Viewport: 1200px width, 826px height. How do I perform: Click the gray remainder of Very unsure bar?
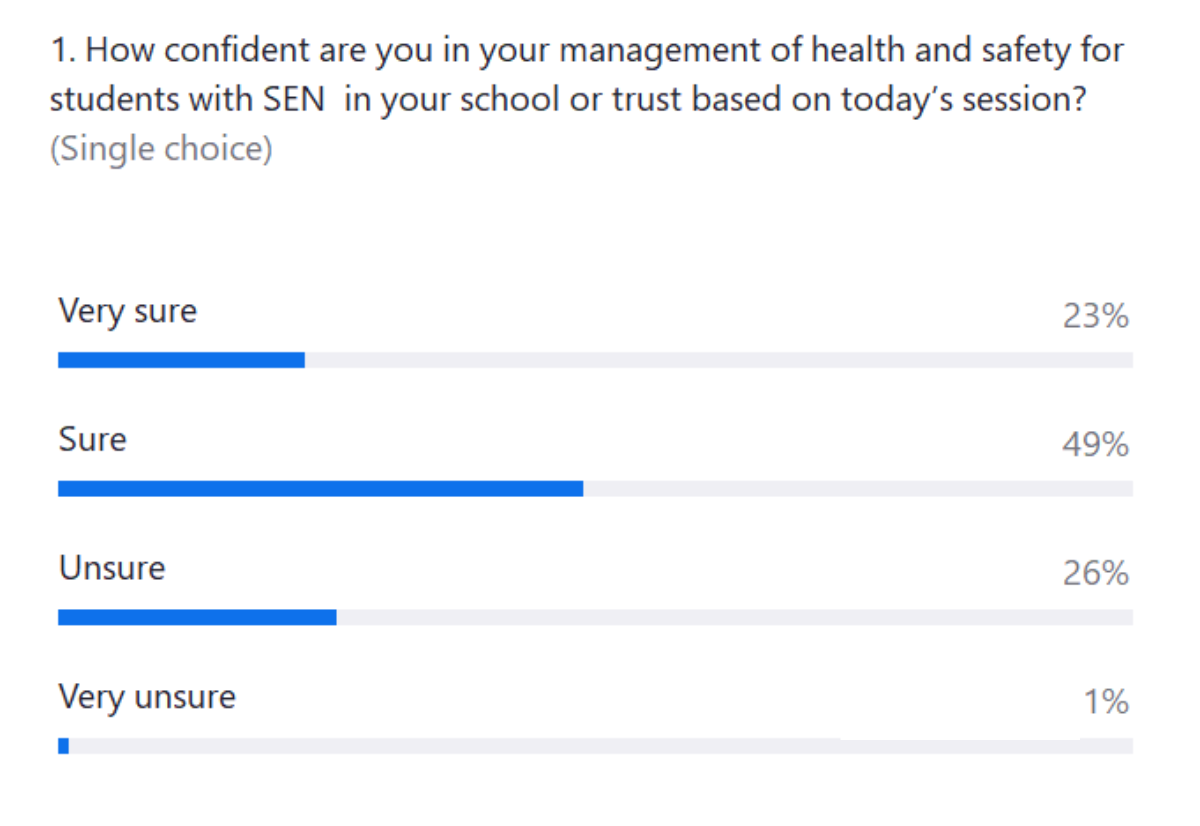[600, 746]
